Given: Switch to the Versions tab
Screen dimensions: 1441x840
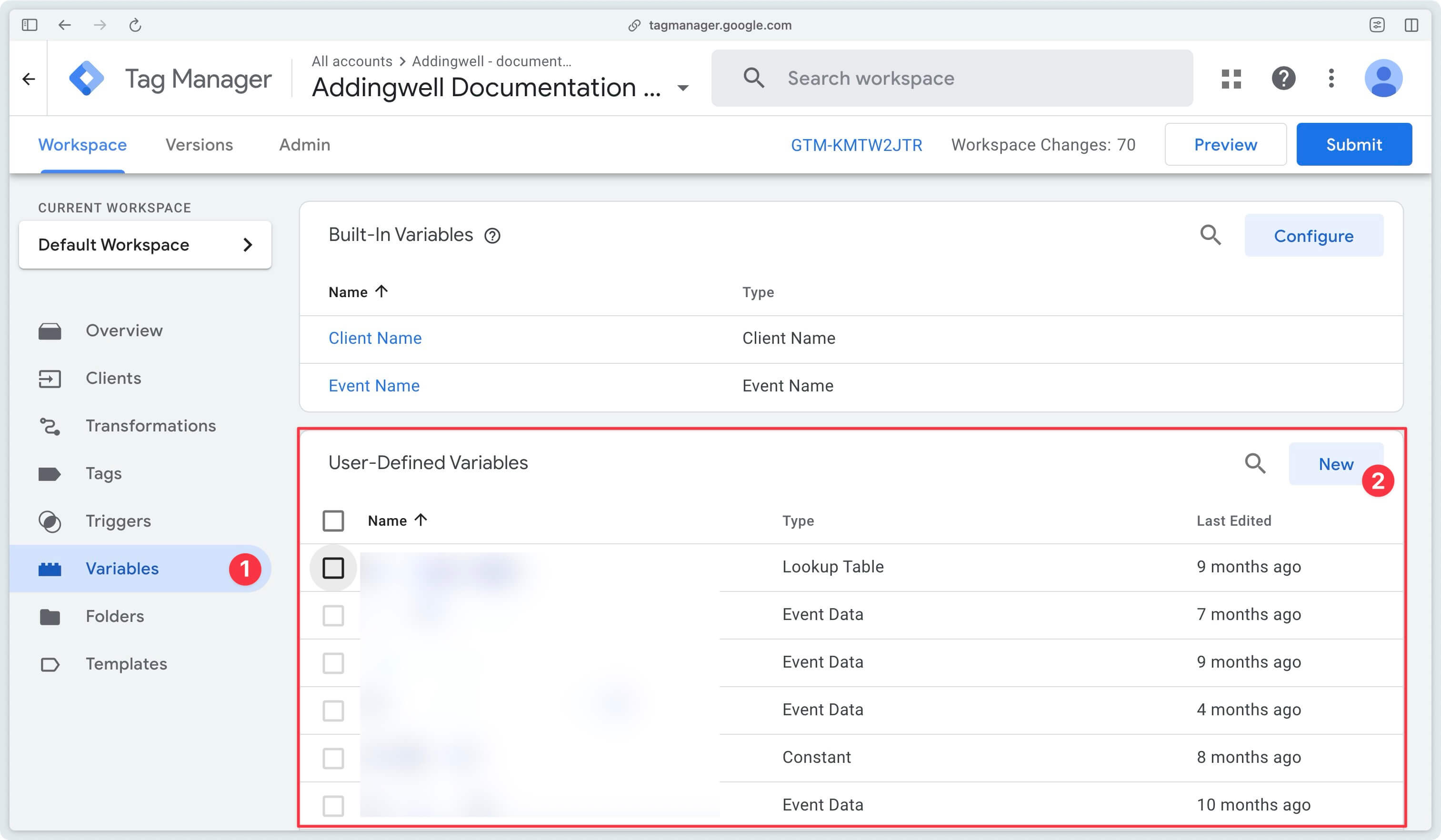Looking at the screenshot, I should click(x=199, y=145).
